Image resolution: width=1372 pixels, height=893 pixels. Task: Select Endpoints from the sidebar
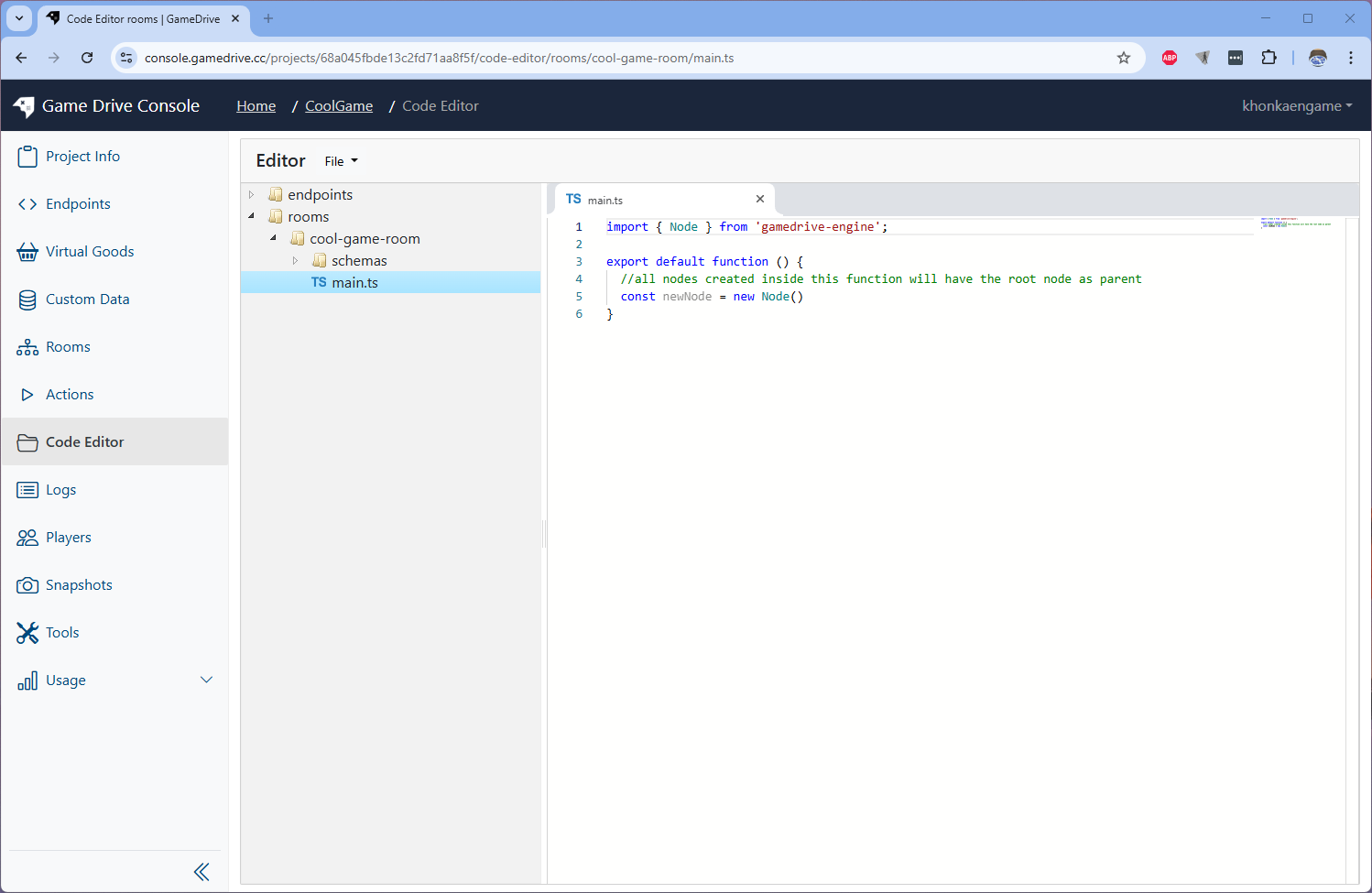click(x=77, y=203)
